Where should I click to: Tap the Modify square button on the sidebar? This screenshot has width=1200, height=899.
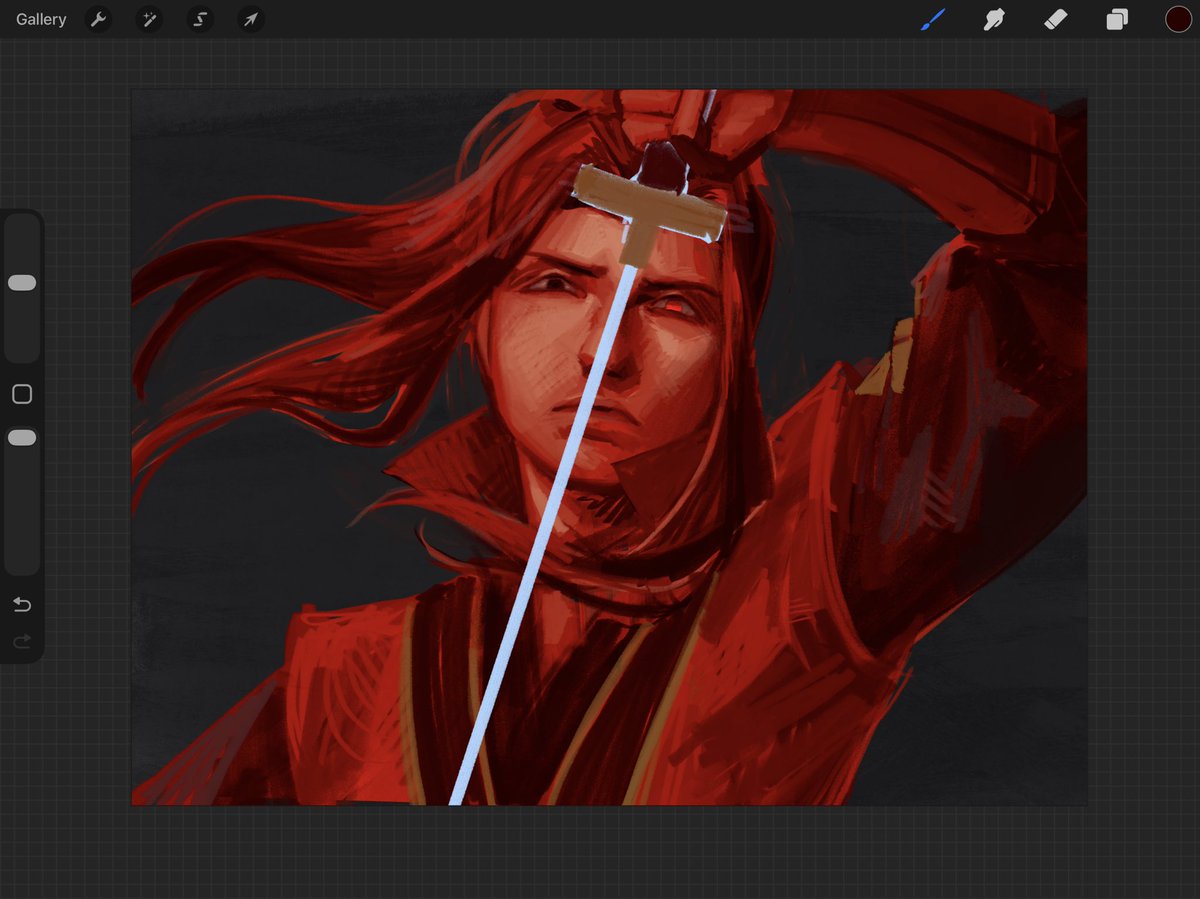[x=21, y=394]
